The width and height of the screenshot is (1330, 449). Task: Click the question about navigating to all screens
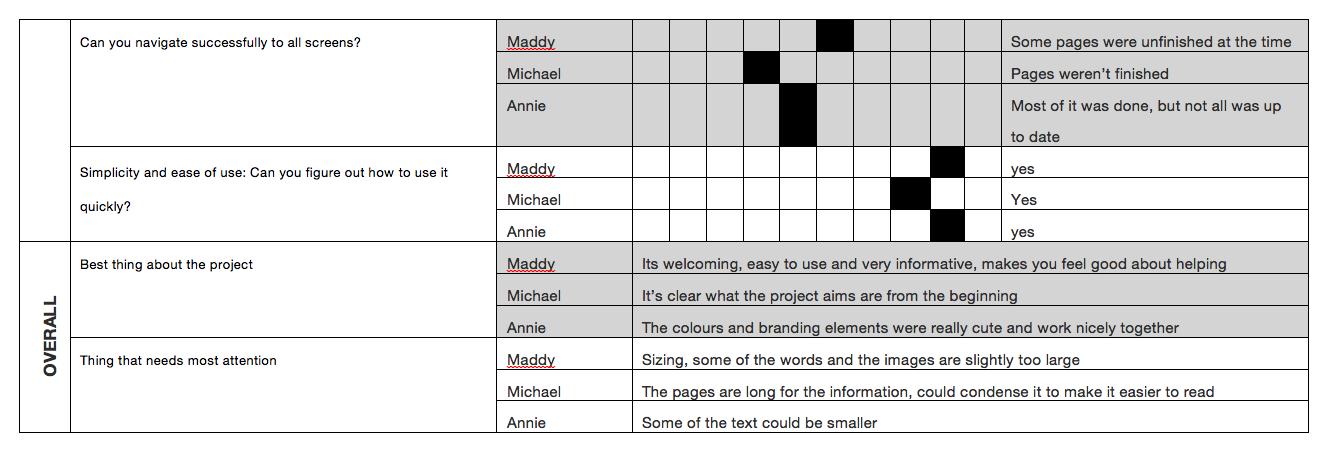point(220,43)
